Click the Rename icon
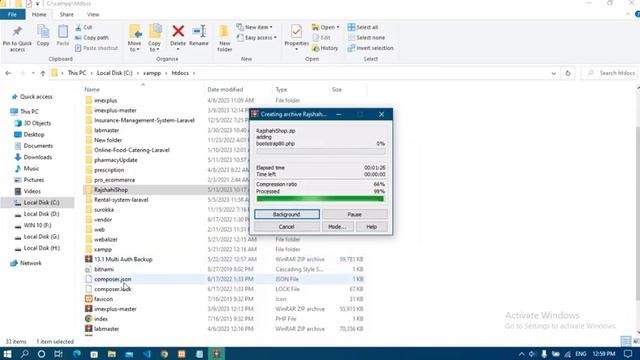 [x=199, y=31]
